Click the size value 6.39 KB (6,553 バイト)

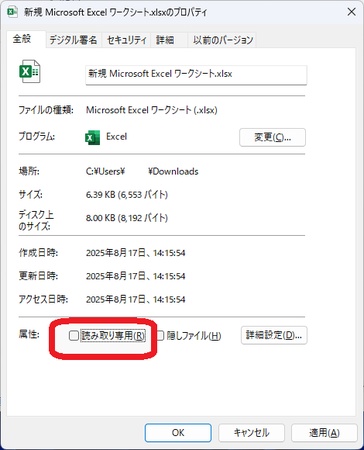tap(127, 195)
